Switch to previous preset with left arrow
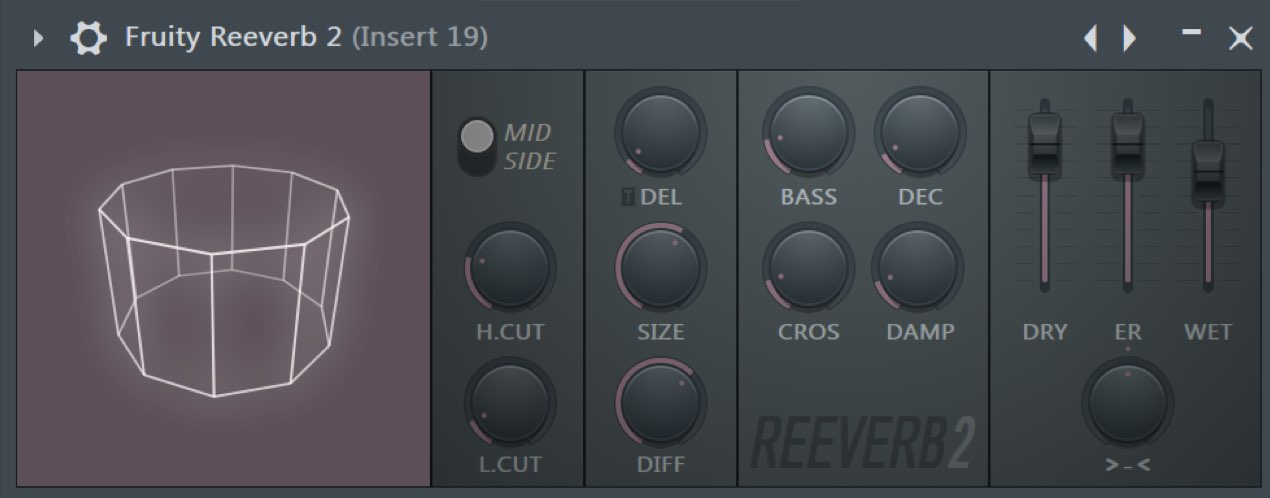Viewport: 1270px width, 498px height. coord(1091,38)
